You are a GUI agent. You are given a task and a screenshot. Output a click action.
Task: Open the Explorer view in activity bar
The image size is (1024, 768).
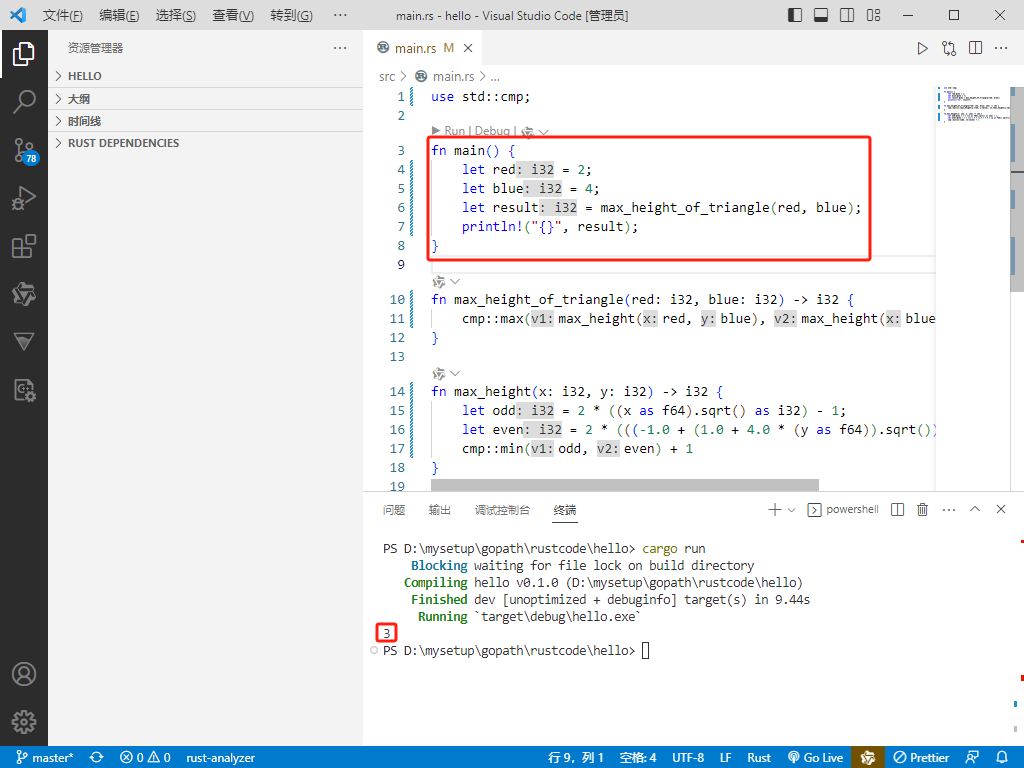[24, 54]
